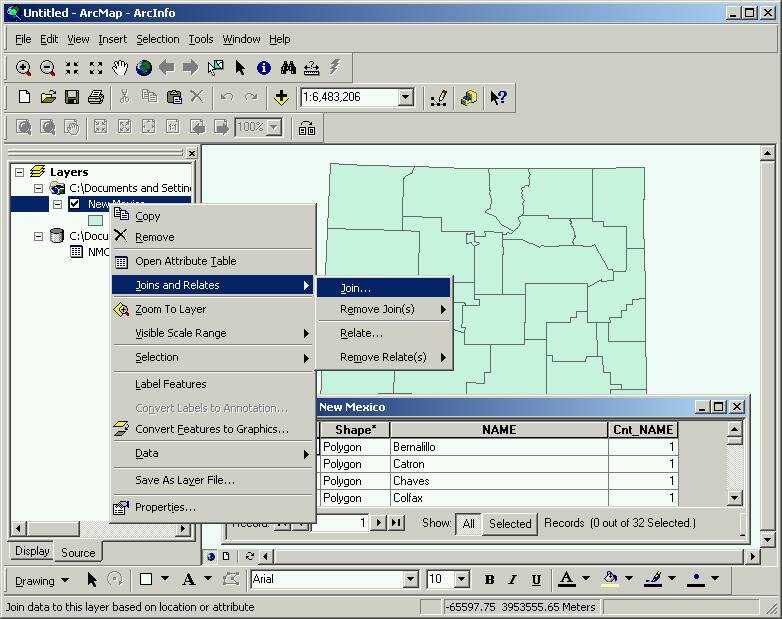Create a new map document

(24, 97)
